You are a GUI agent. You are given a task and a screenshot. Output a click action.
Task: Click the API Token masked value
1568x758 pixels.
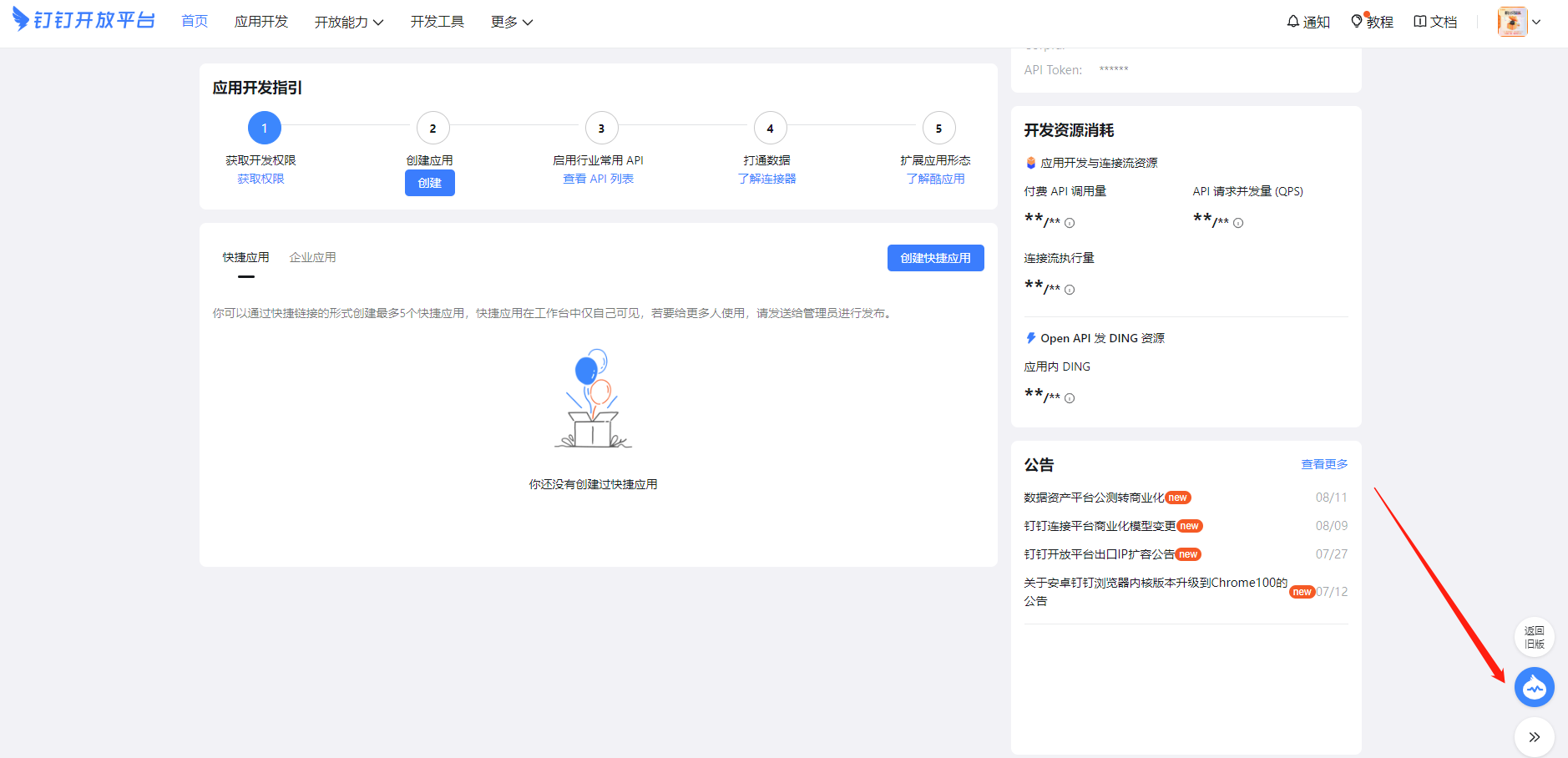coord(1114,69)
